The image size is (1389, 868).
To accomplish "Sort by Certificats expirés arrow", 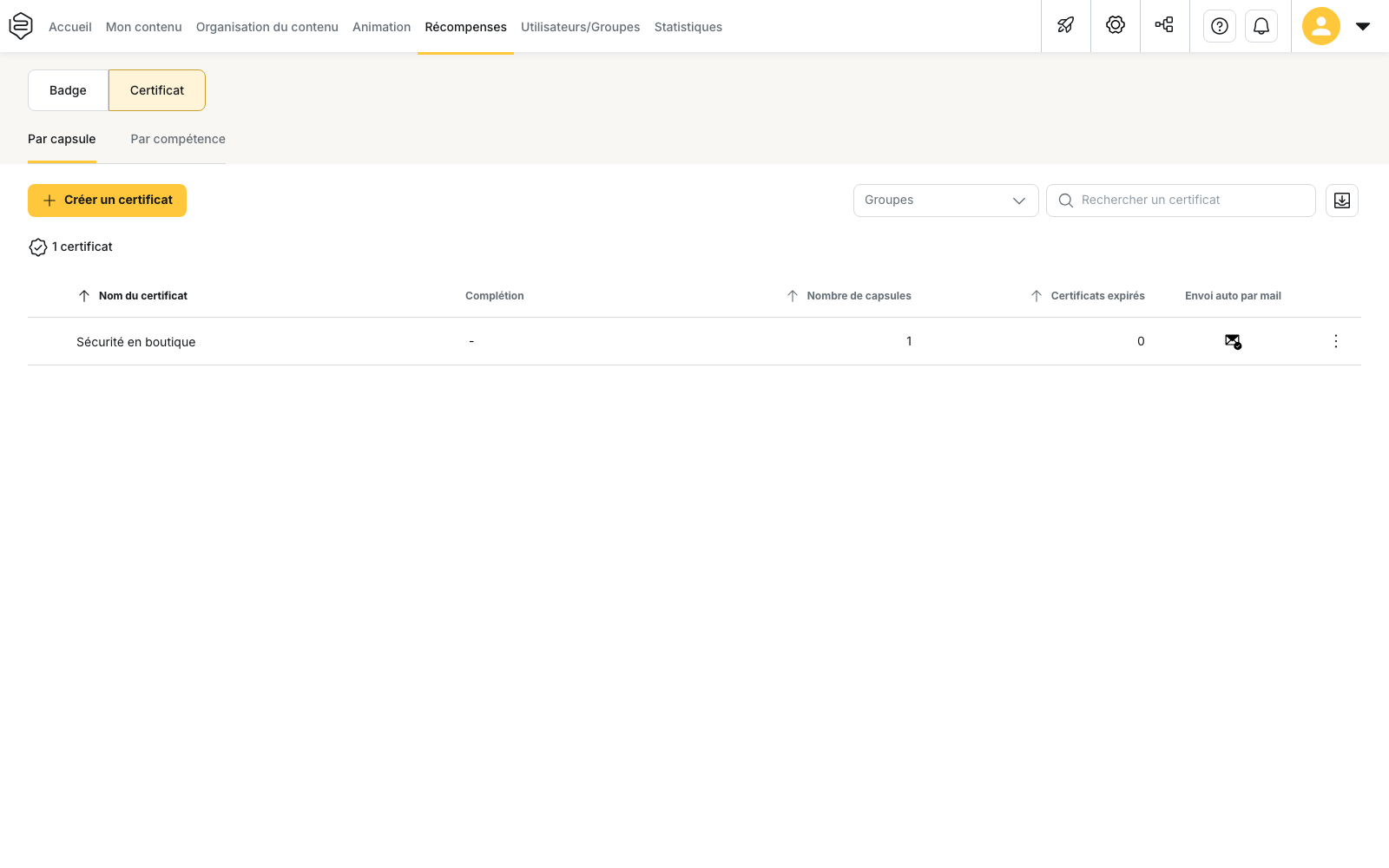I will pos(1037,296).
